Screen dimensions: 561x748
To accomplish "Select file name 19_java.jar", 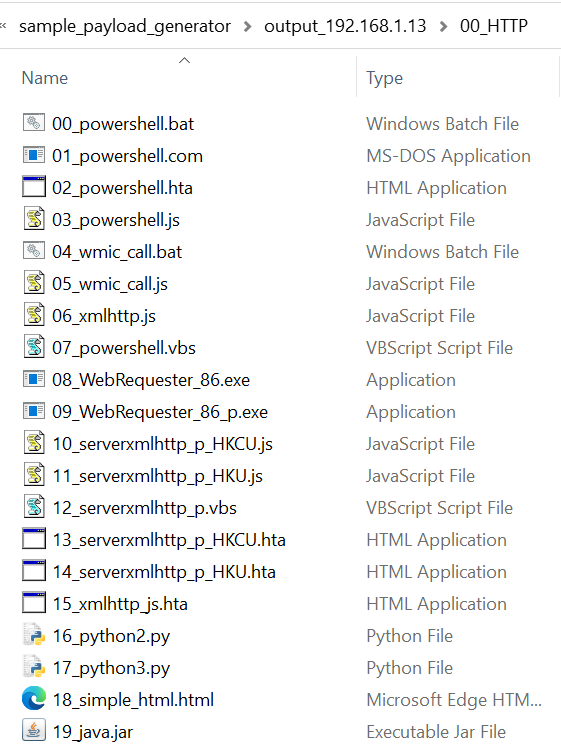I will coord(93,732).
